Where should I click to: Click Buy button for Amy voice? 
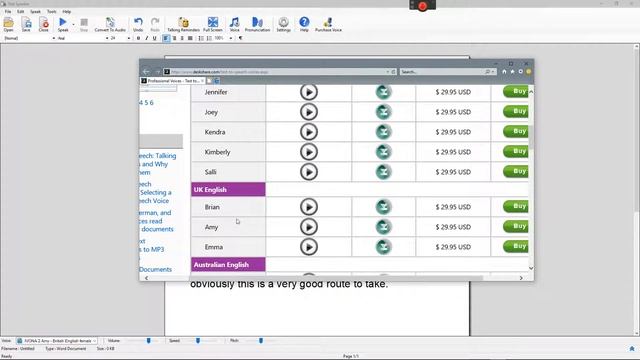click(x=516, y=227)
